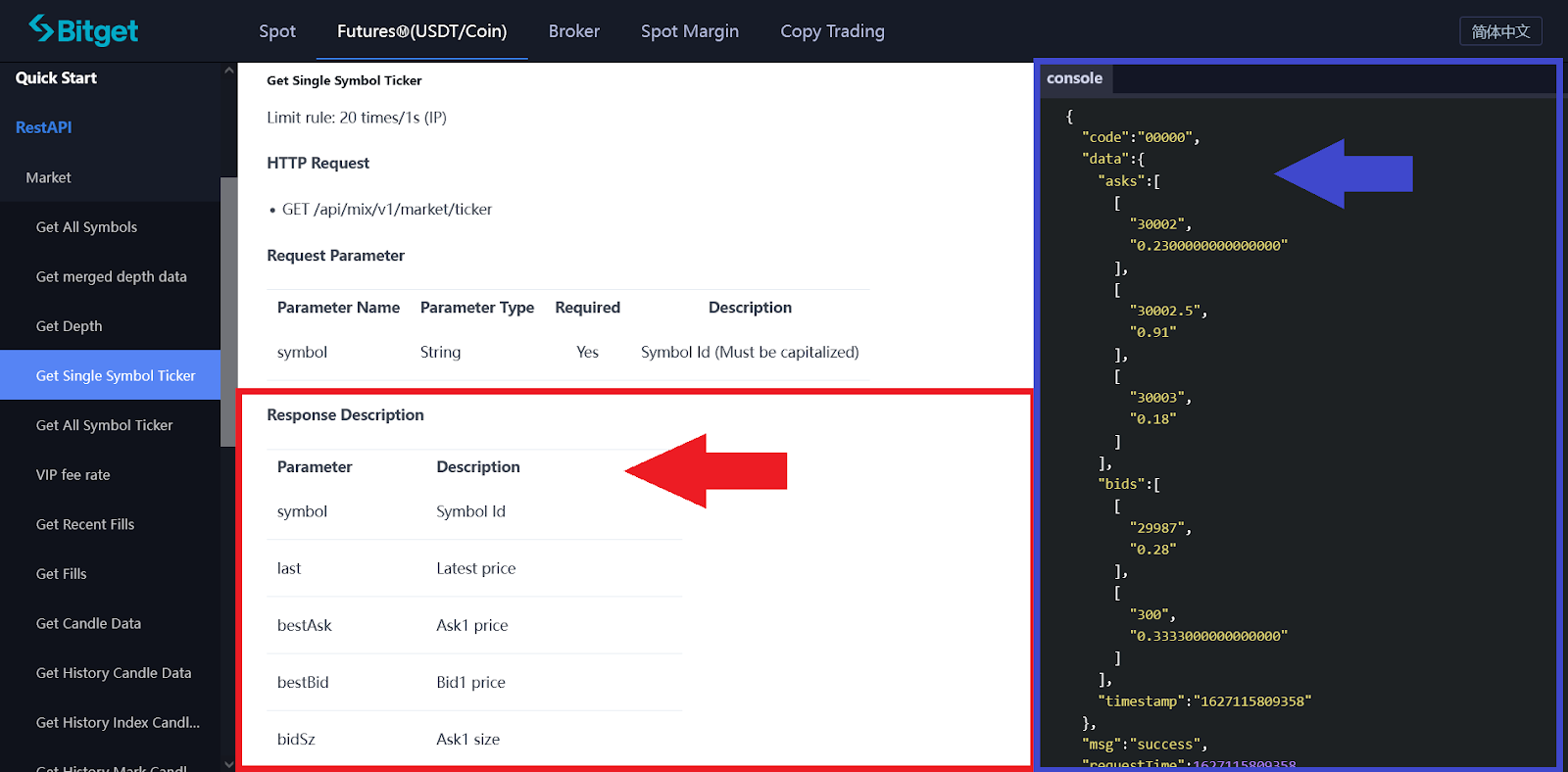Viewport: 1568px width, 772px height.
Task: Click the 'last' response parameter
Action: click(x=289, y=568)
